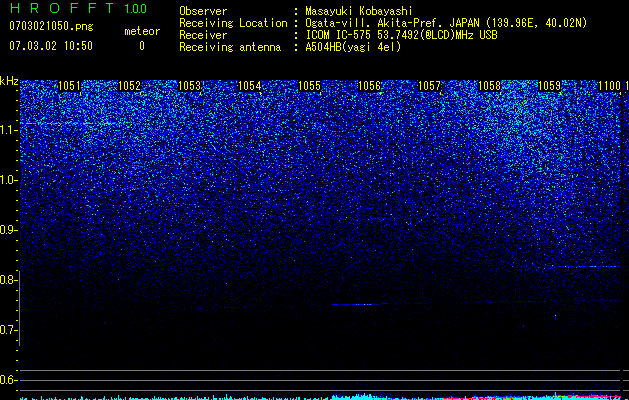629x400 pixels.
Task: Click the meteor count value 0
Action: click(x=142, y=46)
